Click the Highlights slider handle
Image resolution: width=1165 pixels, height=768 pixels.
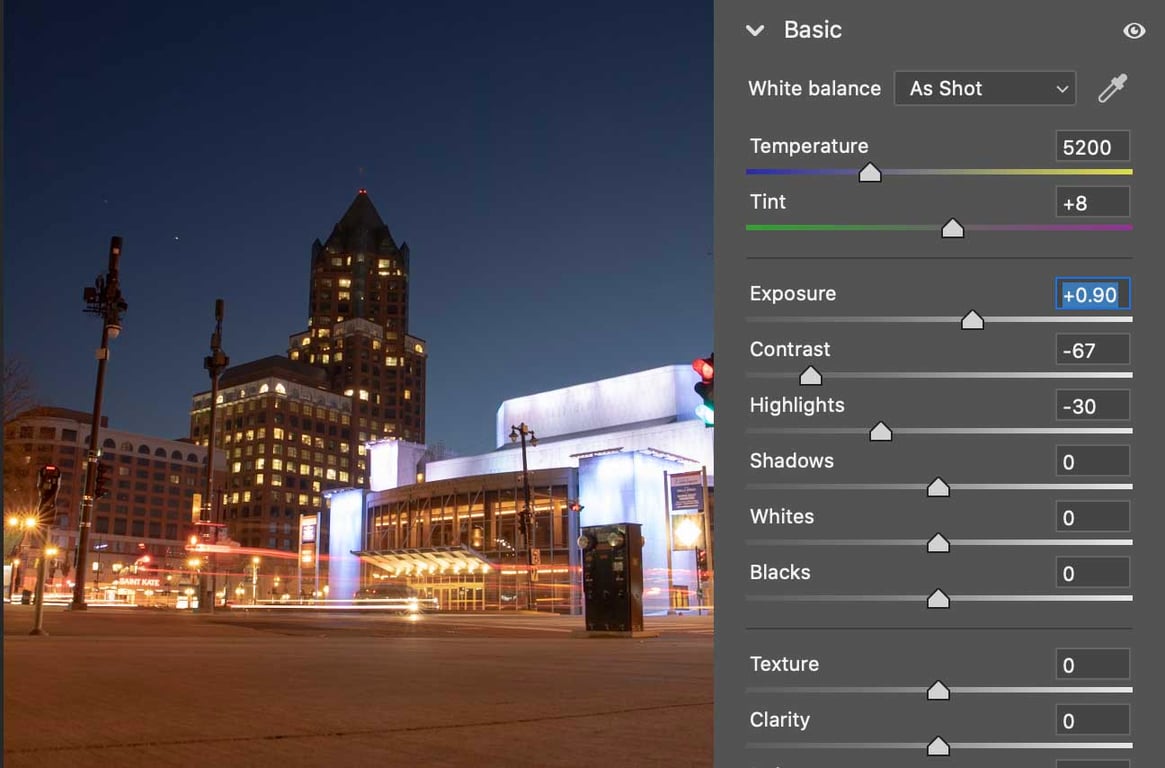(881, 431)
